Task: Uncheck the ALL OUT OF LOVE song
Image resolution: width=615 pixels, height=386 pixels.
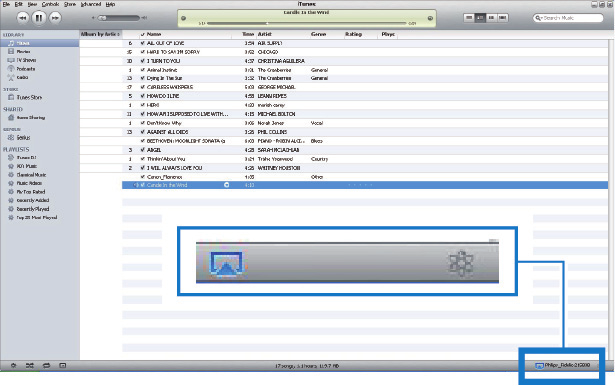Action: 143,43
